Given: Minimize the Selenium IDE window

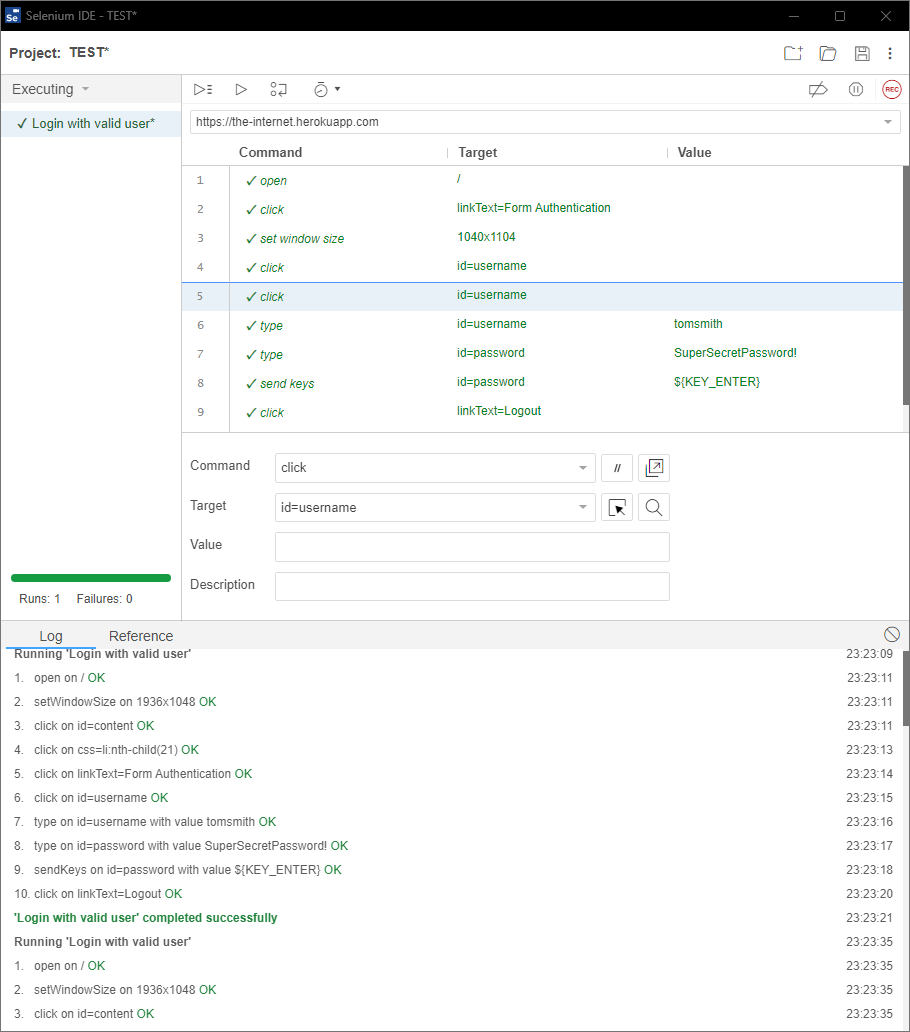Looking at the screenshot, I should point(794,16).
